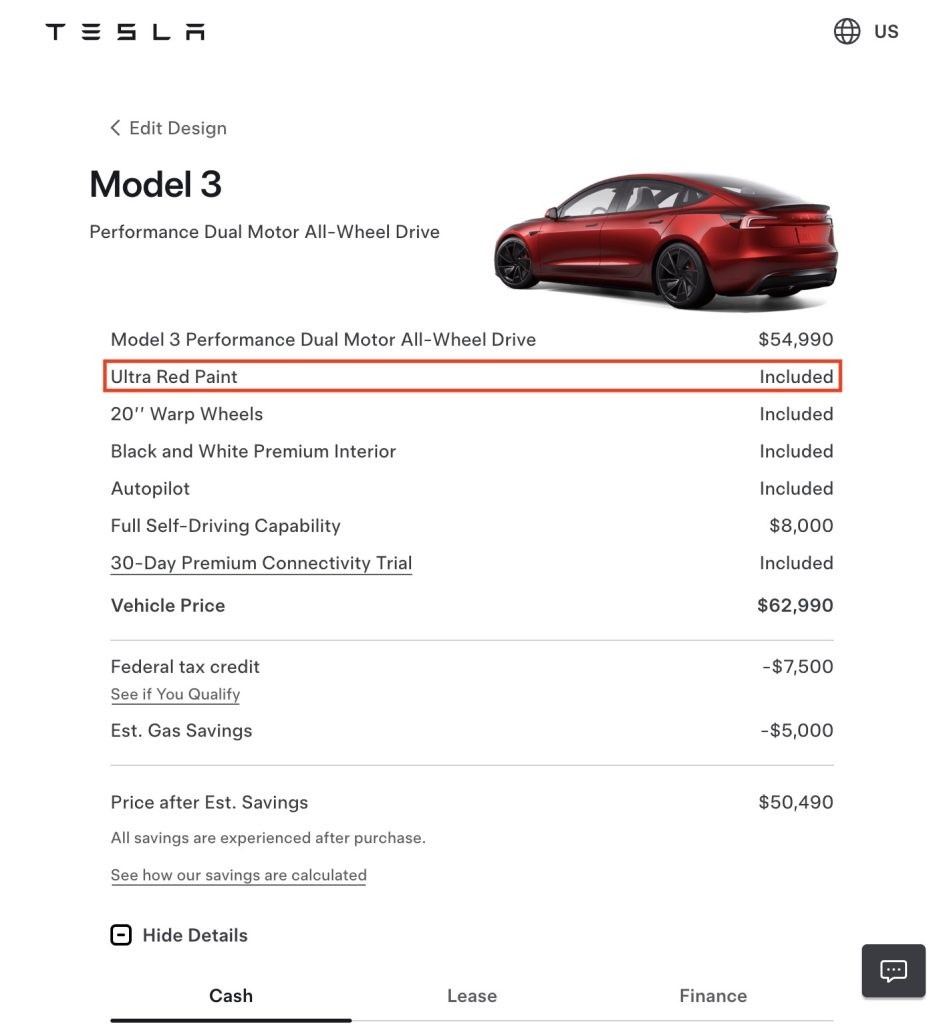
Task: Click the US region label
Action: coord(886,32)
